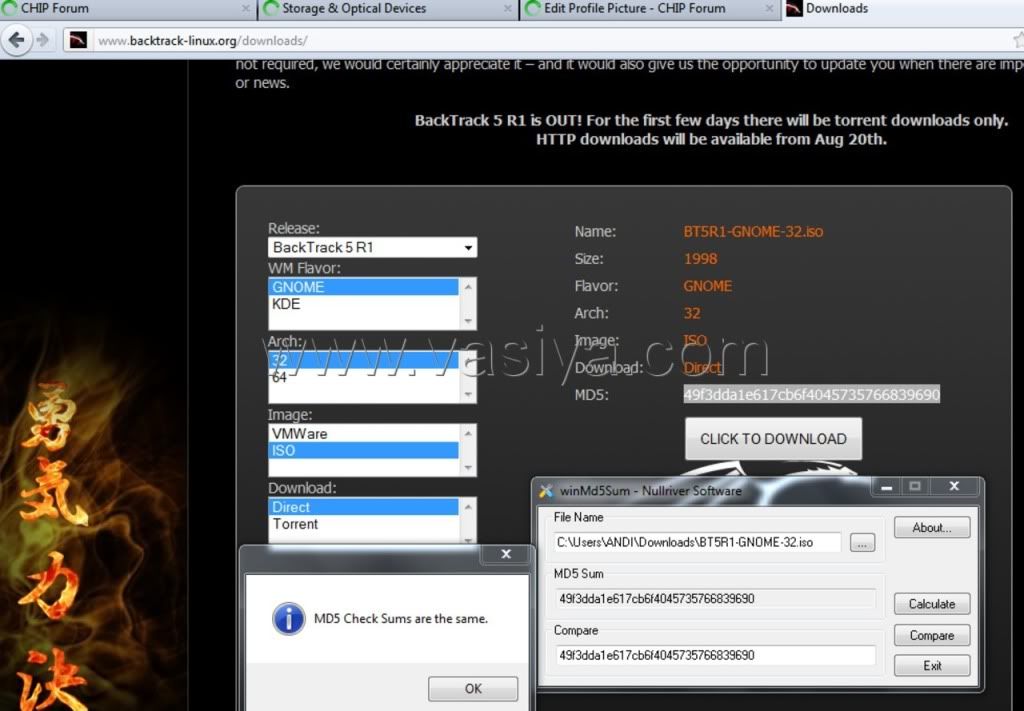
Task: Click the CLICK TO DOWNLOAD button
Action: pos(773,439)
